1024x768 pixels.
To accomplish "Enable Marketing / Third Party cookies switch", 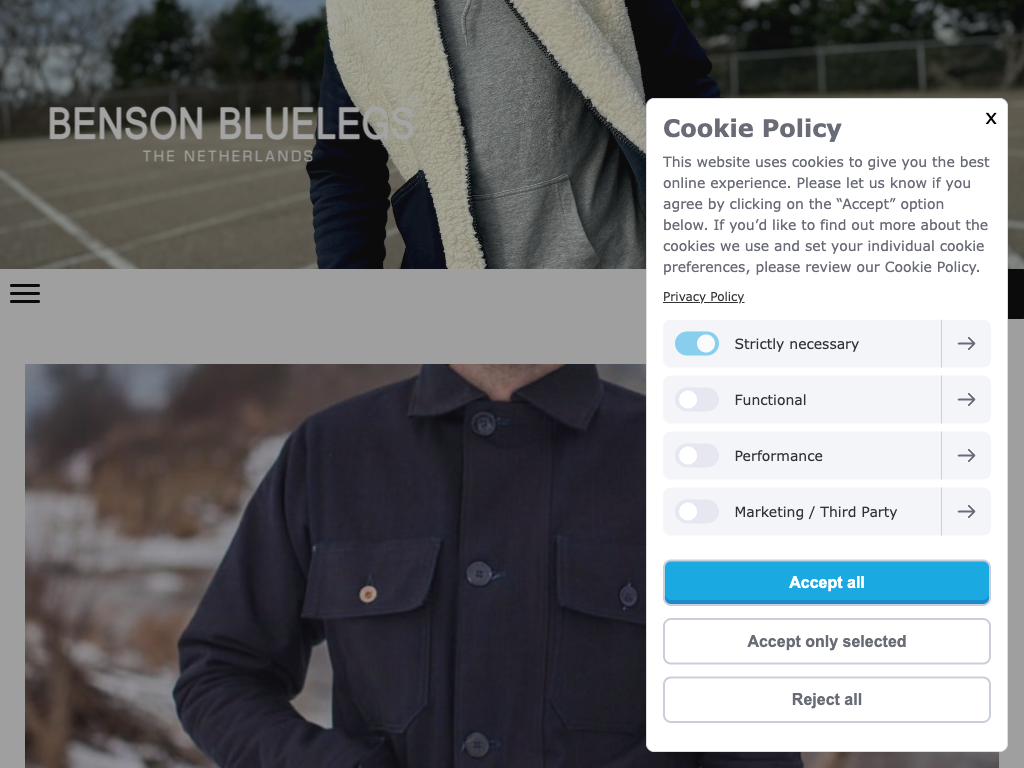I will pos(697,512).
